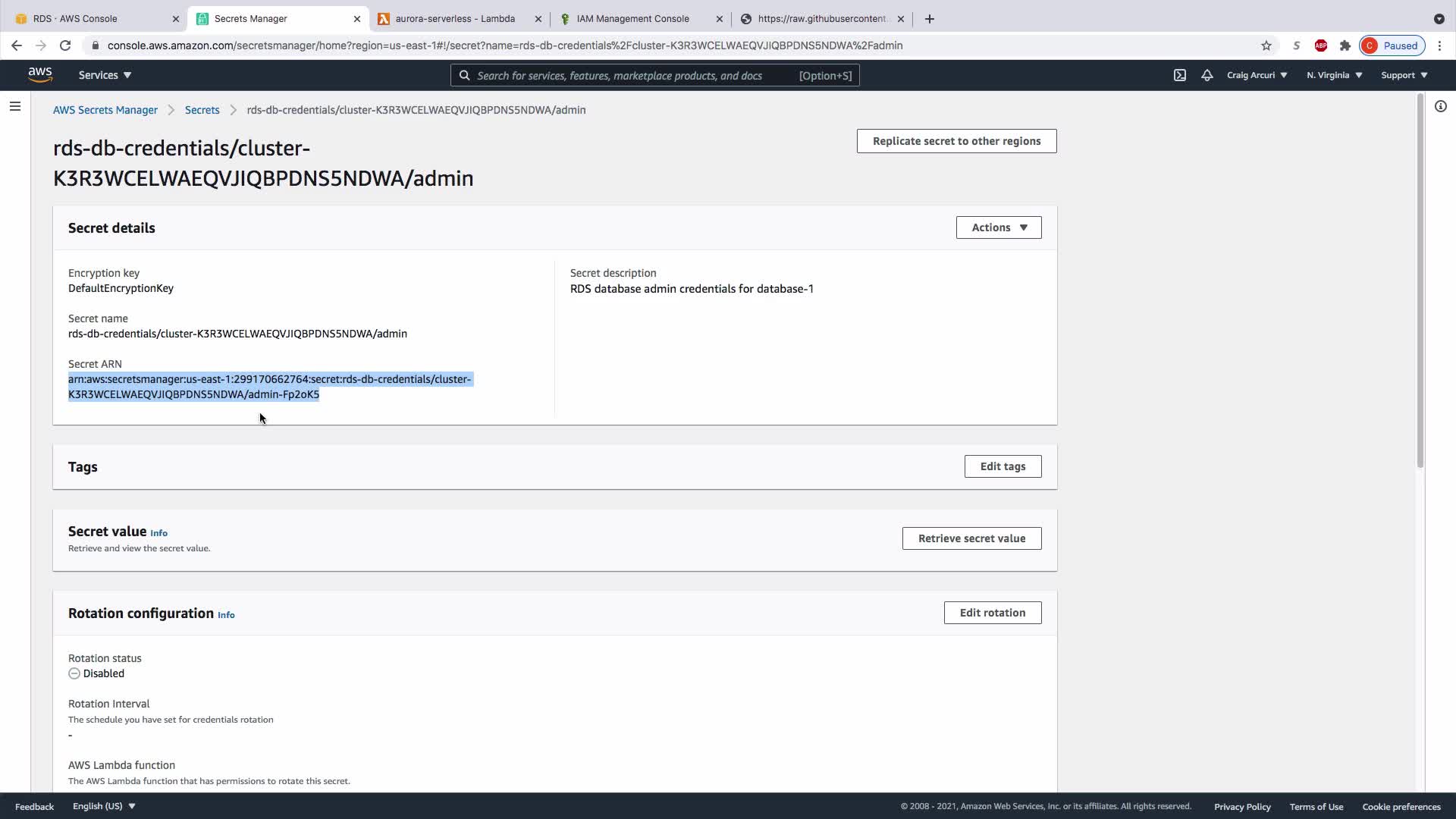Open the hamburger side navigation menu
Image resolution: width=1456 pixels, height=819 pixels.
pos(14,106)
